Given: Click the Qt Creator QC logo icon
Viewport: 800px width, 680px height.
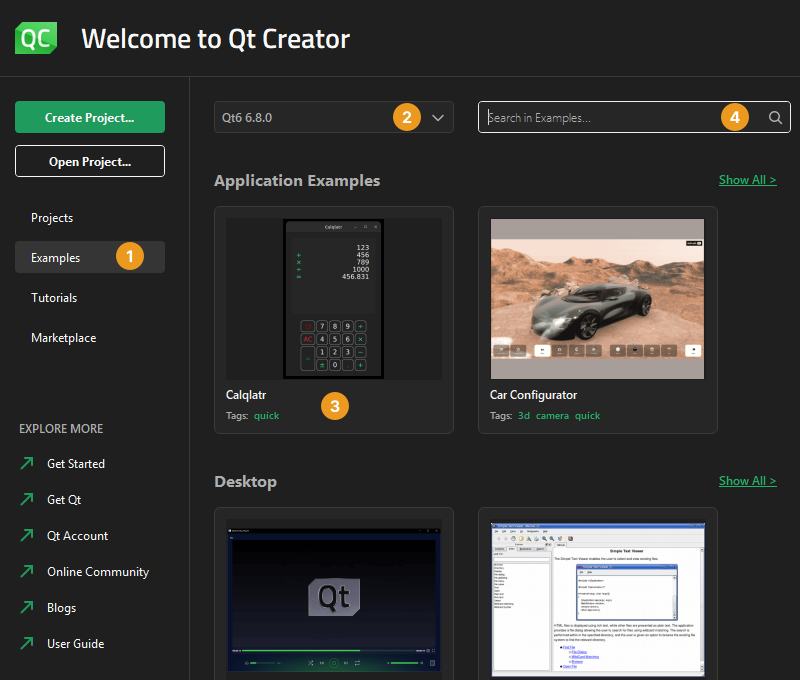Looking at the screenshot, I should (36, 38).
